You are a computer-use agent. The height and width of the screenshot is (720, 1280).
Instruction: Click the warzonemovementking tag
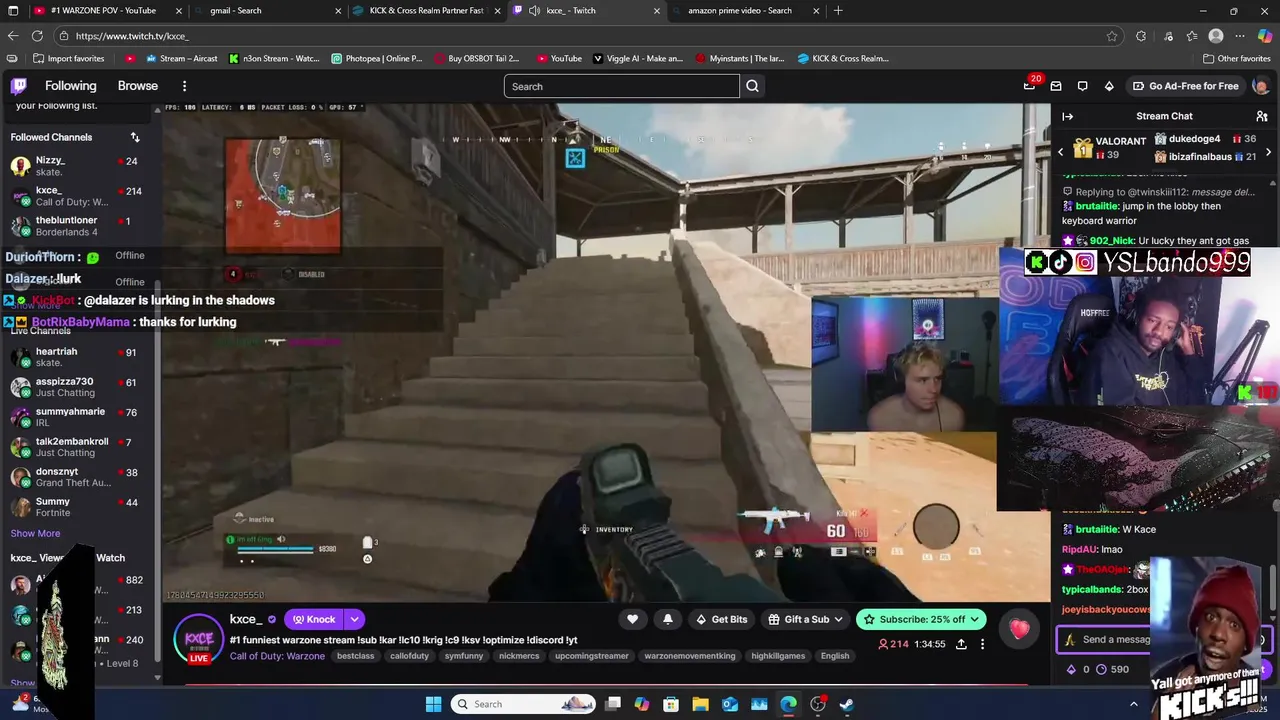coord(690,656)
